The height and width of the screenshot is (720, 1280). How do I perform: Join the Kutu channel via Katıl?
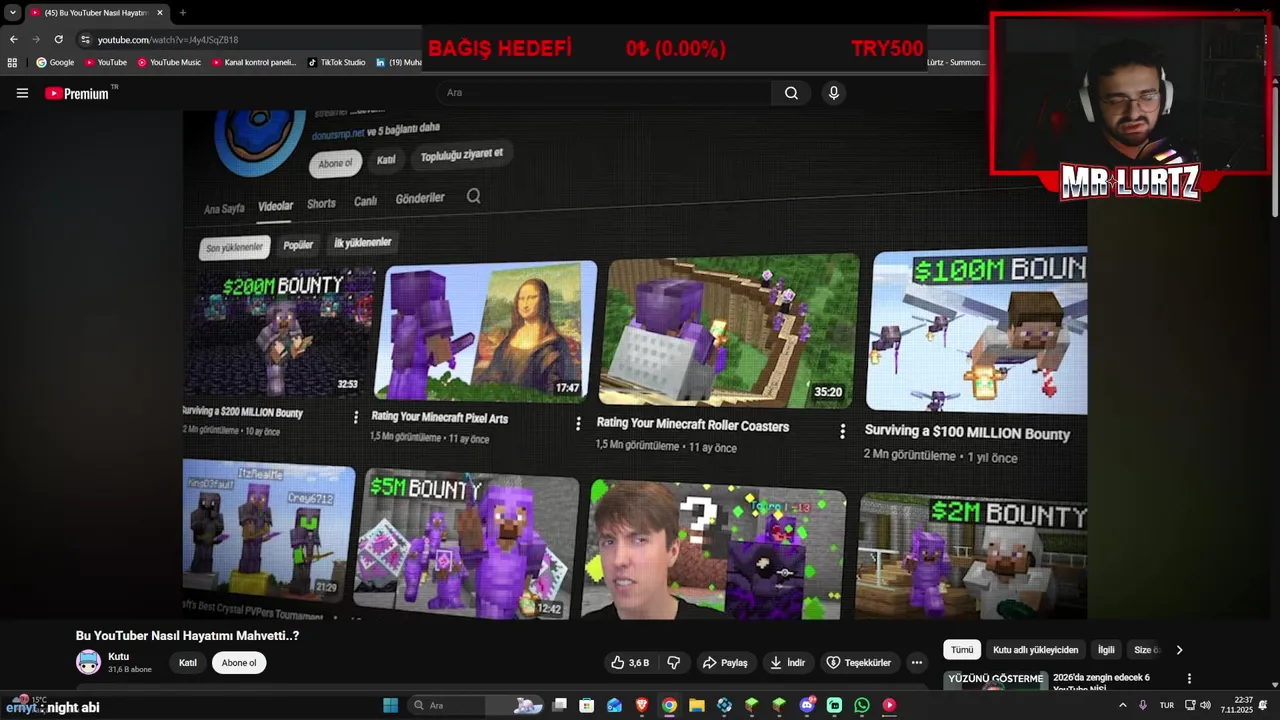point(188,662)
